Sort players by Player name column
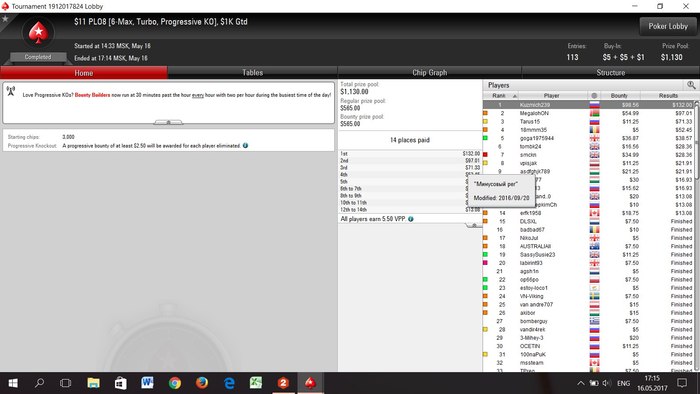700x394 pixels. (x=552, y=95)
